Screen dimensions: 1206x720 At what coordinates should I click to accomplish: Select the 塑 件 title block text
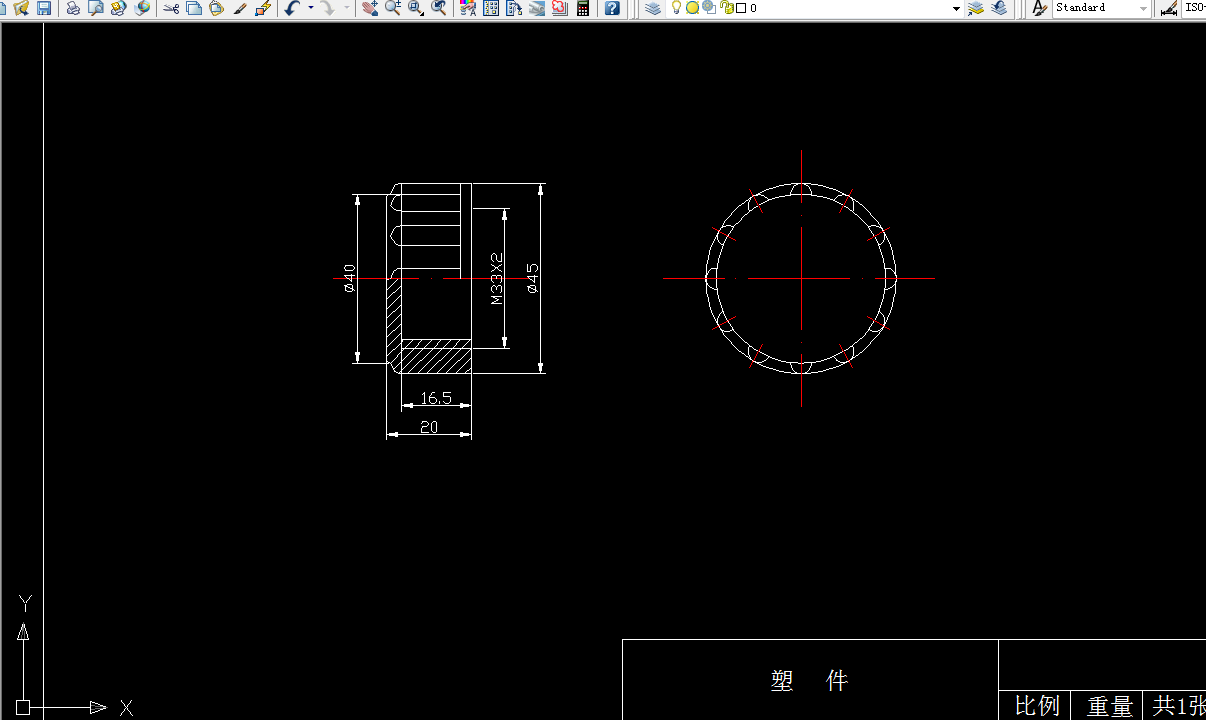point(809,681)
